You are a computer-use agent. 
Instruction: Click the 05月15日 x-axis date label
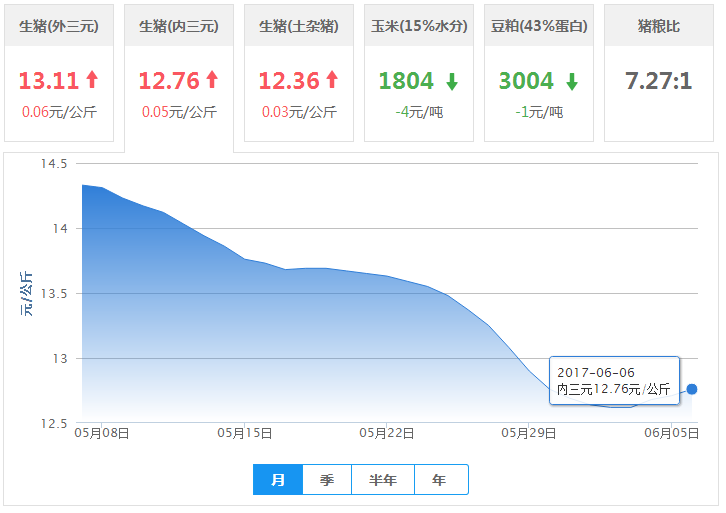tap(245, 433)
